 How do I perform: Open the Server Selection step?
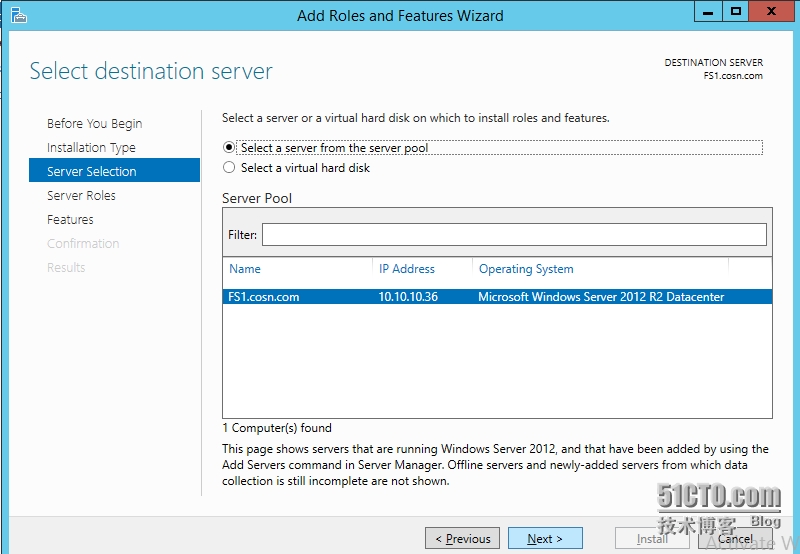(114, 171)
